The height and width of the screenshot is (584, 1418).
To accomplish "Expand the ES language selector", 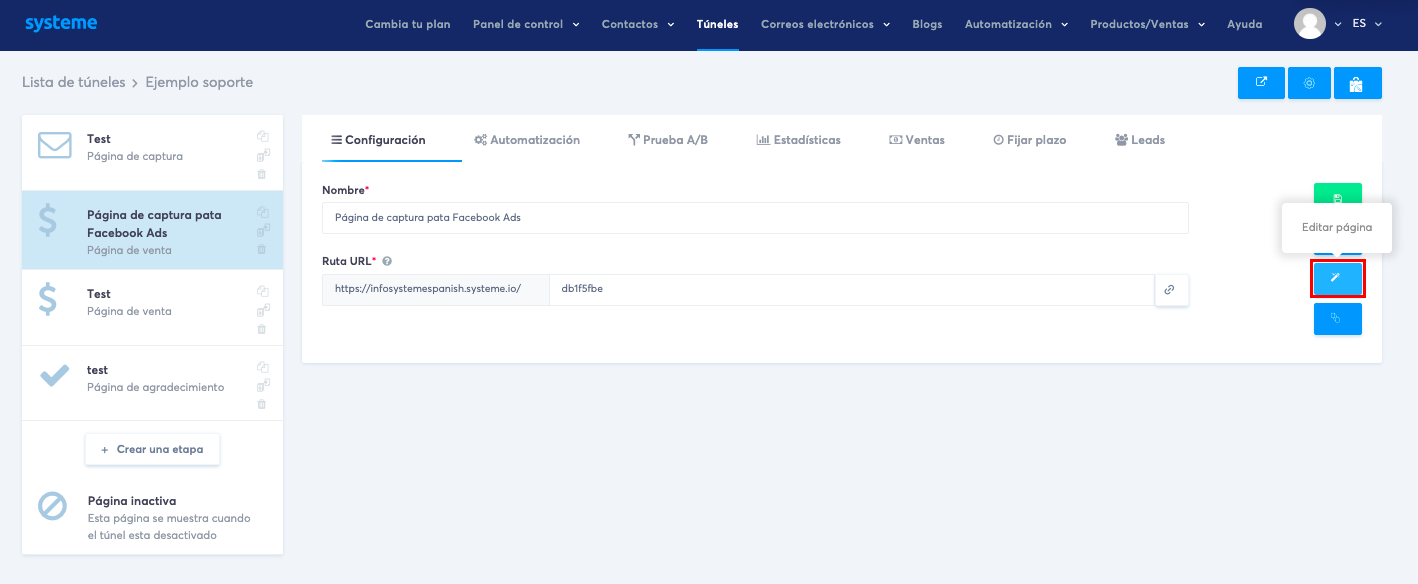I will 1367,23.
